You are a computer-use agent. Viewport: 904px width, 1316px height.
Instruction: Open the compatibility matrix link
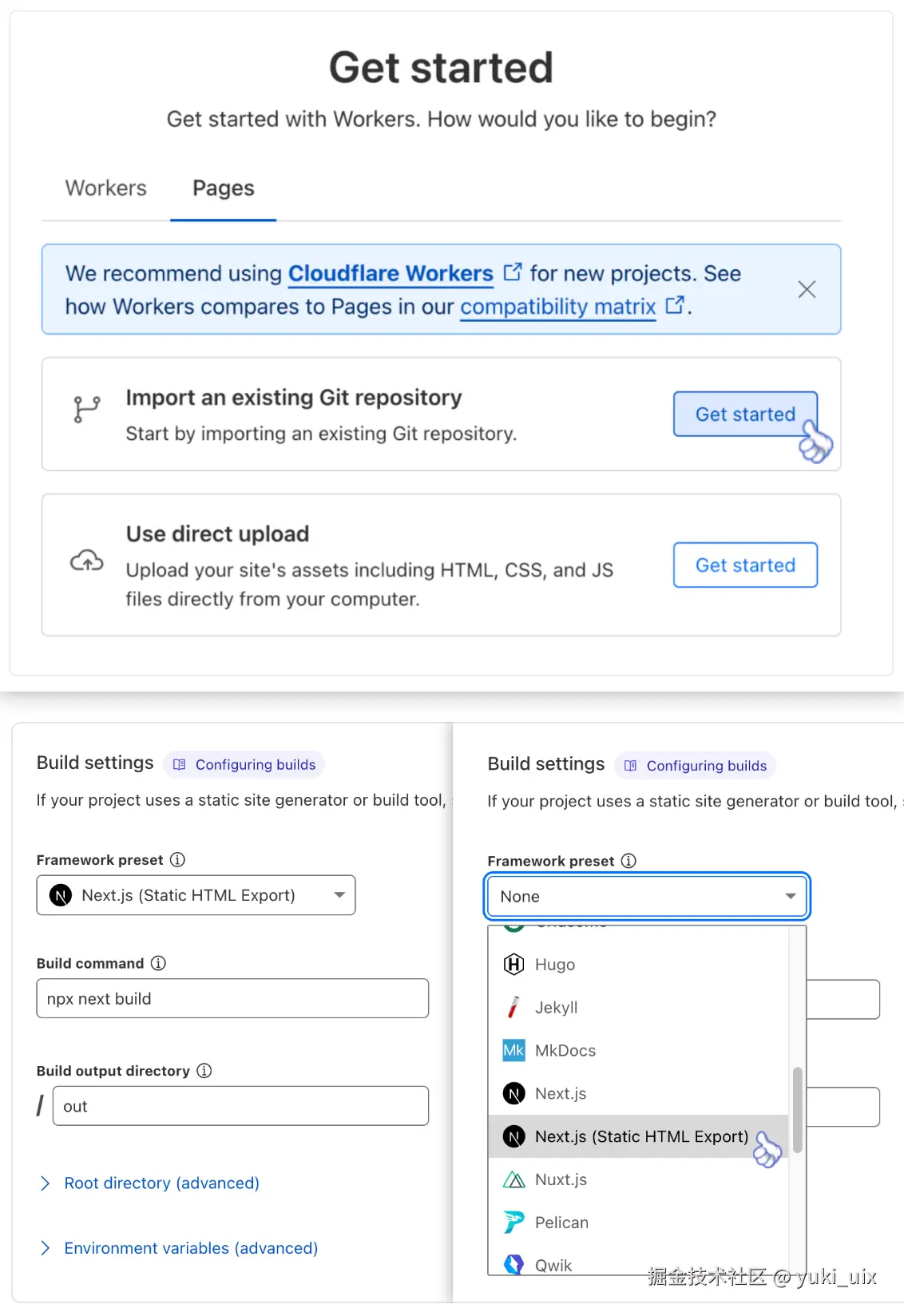point(557,307)
